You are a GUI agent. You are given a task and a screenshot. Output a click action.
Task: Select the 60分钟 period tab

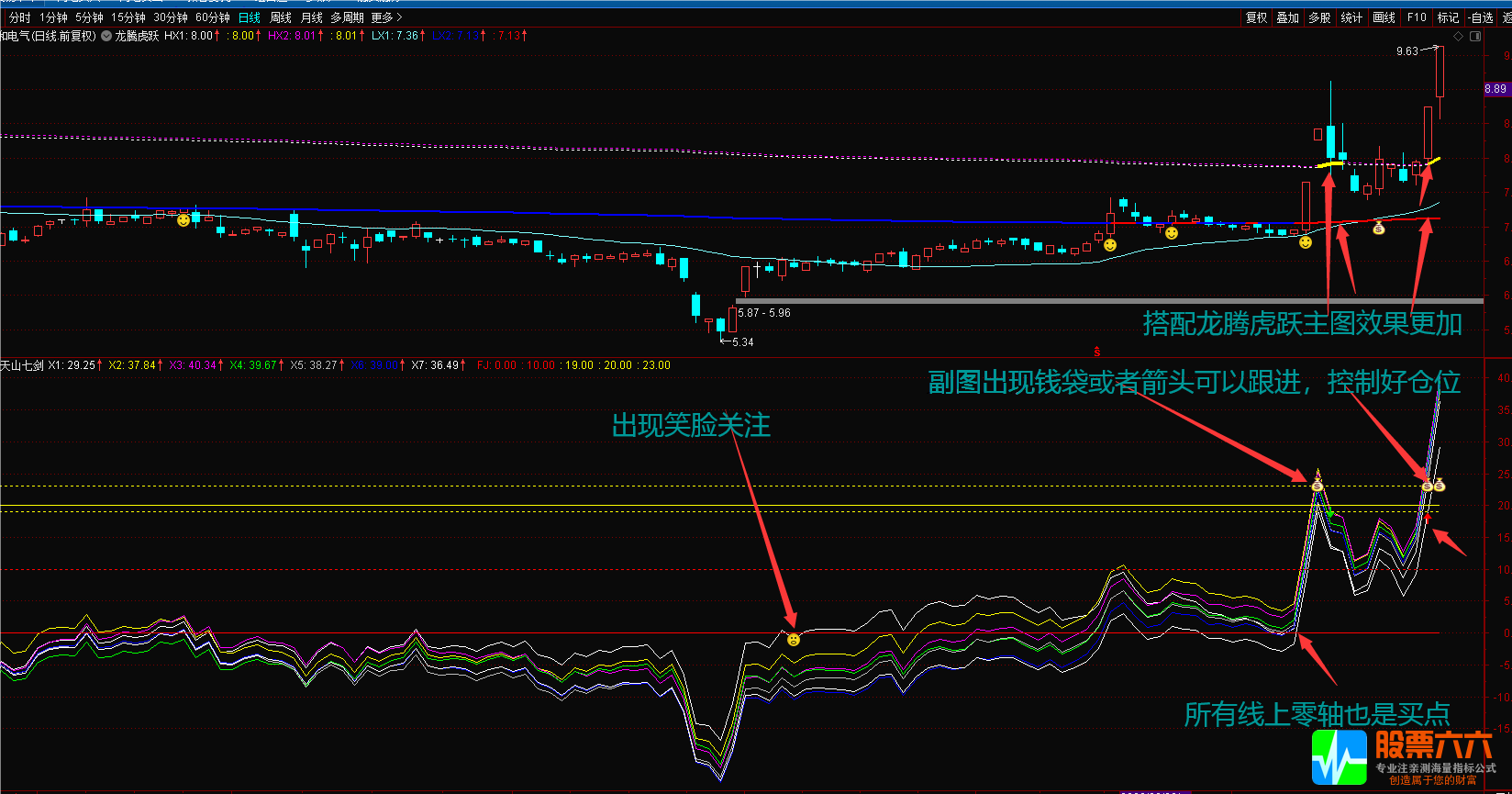(x=213, y=17)
